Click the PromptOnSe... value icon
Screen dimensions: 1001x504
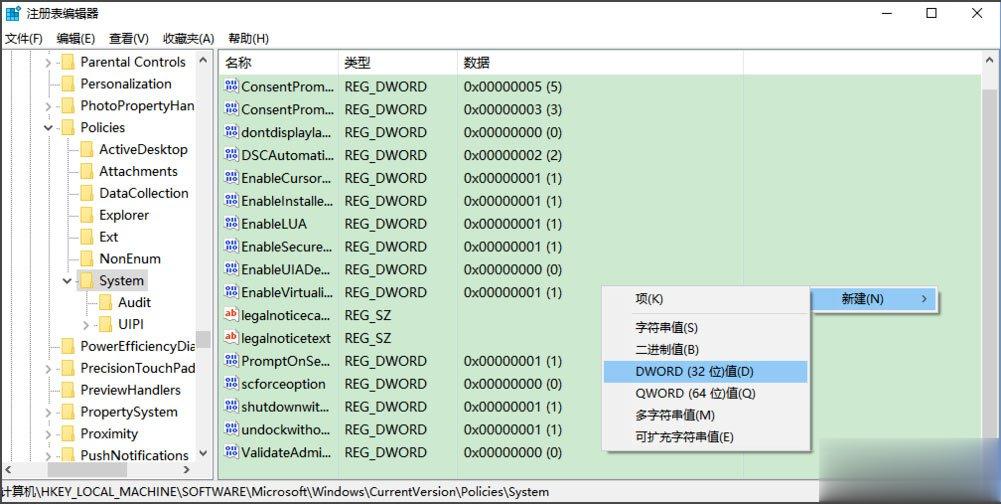231,361
